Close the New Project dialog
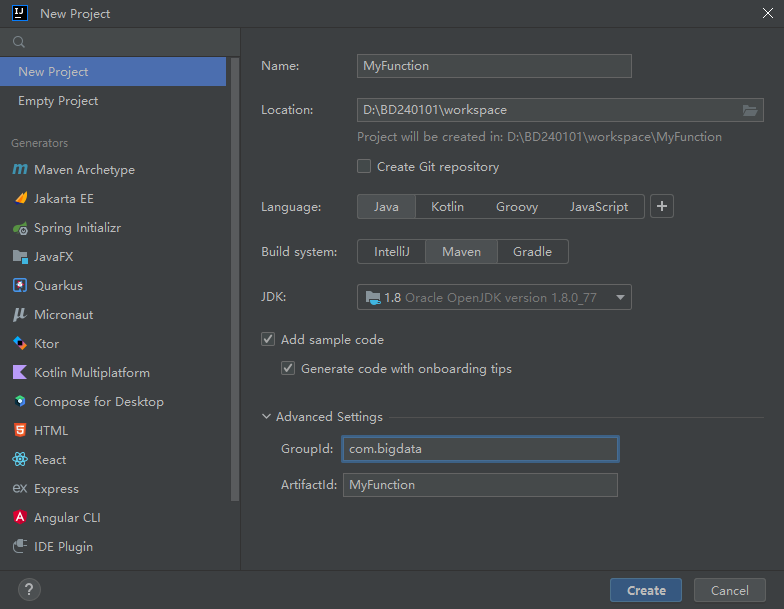 768,13
